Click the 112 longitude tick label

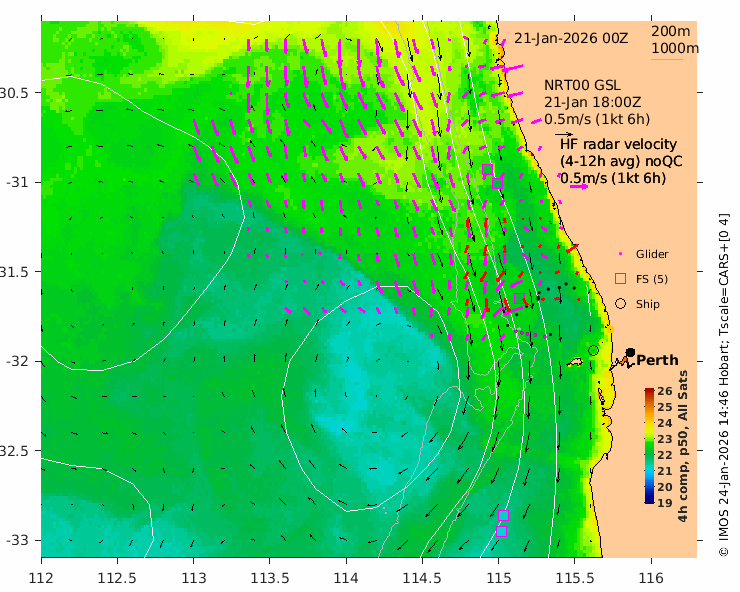pyautogui.click(x=41, y=578)
